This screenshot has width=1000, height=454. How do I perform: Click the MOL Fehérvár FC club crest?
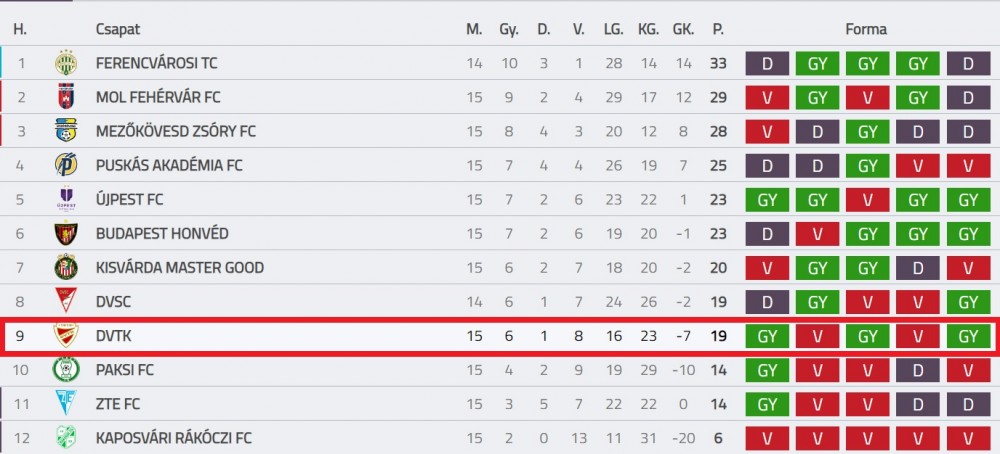66,97
